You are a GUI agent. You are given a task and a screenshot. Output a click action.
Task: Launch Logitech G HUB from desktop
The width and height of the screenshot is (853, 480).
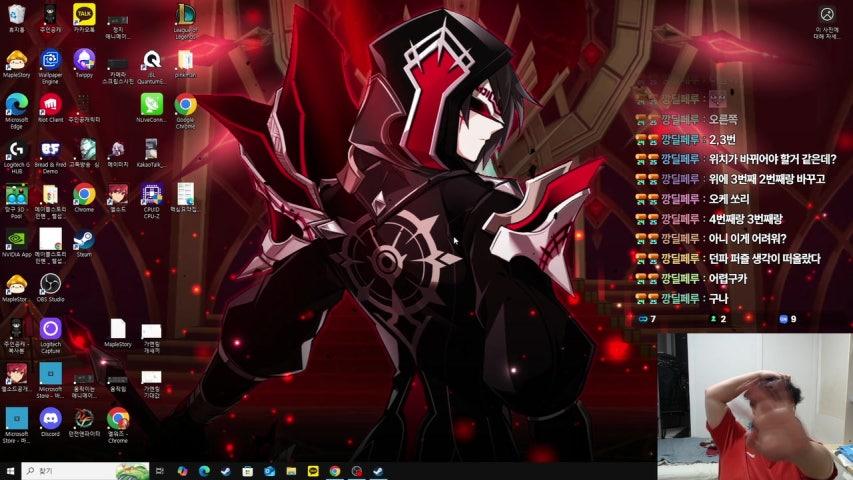tap(16, 156)
